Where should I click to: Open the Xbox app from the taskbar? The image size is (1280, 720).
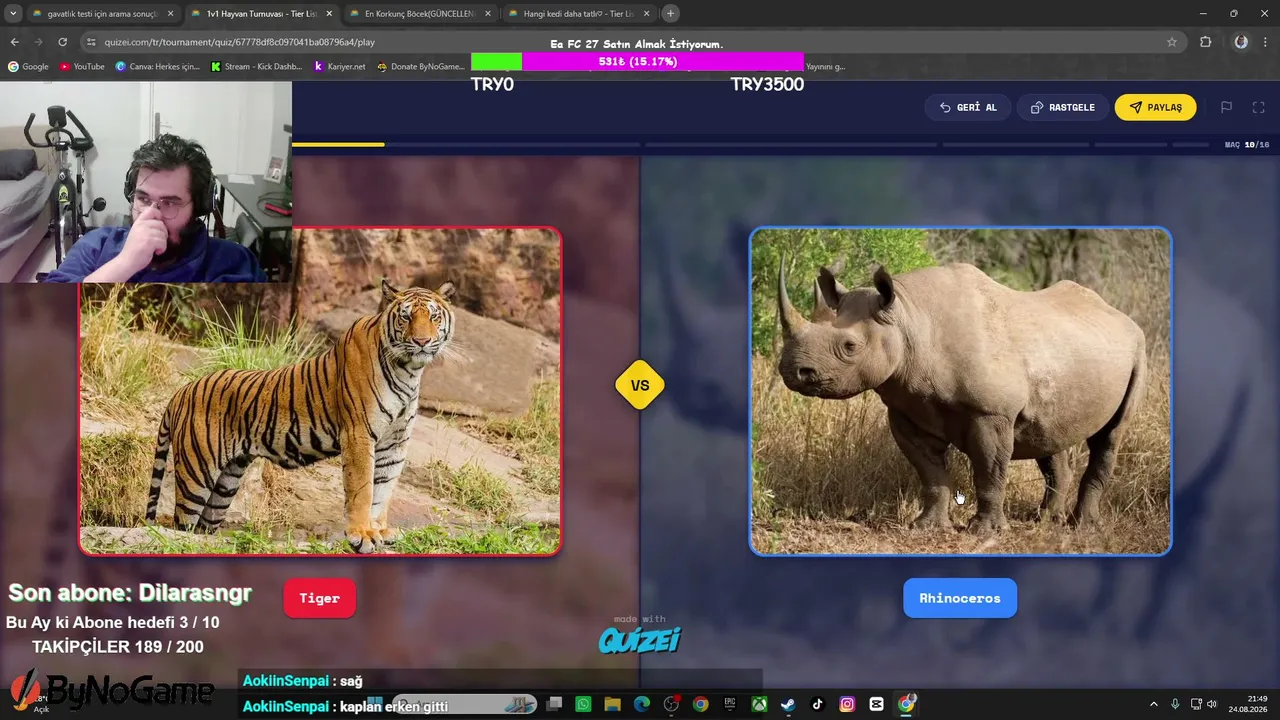point(759,704)
